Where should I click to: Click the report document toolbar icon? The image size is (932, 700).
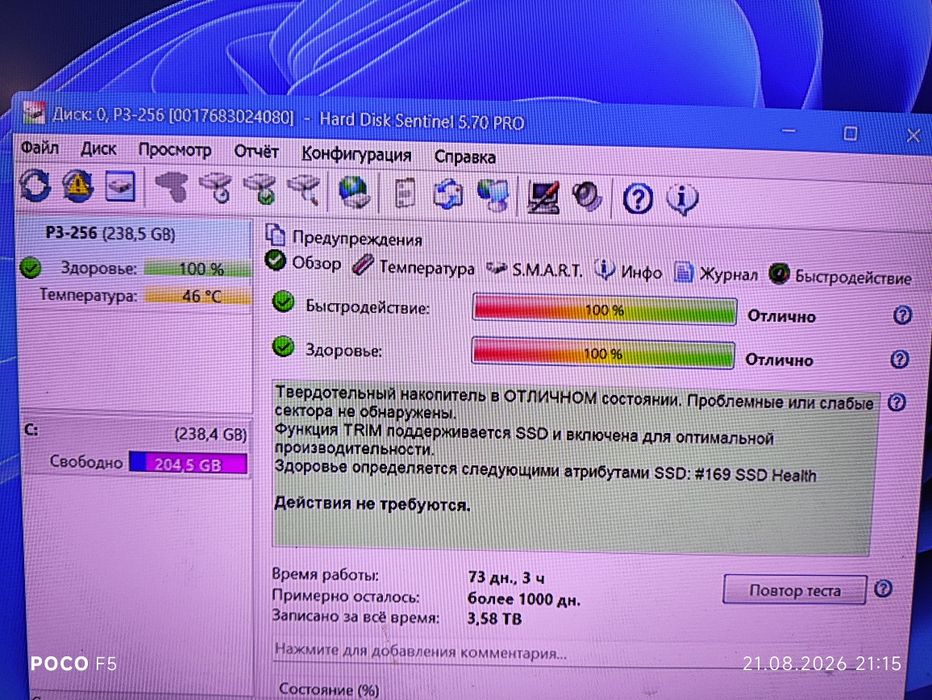(405, 193)
